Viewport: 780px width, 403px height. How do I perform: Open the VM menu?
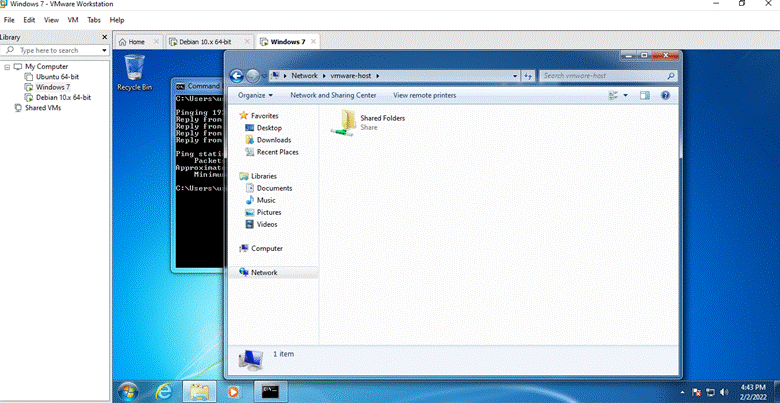point(73,20)
